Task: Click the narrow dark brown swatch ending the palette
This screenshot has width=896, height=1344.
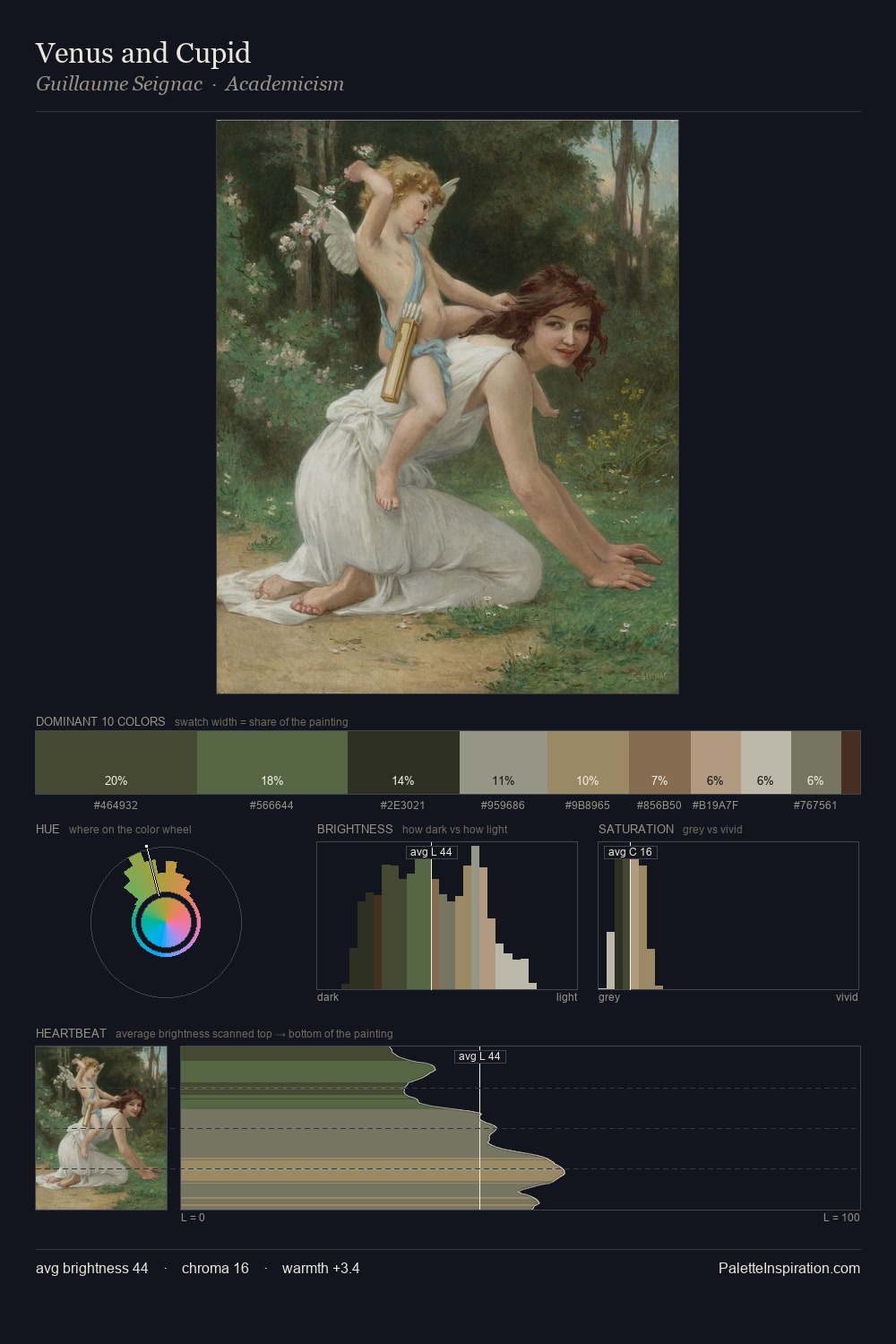Action: click(x=850, y=762)
